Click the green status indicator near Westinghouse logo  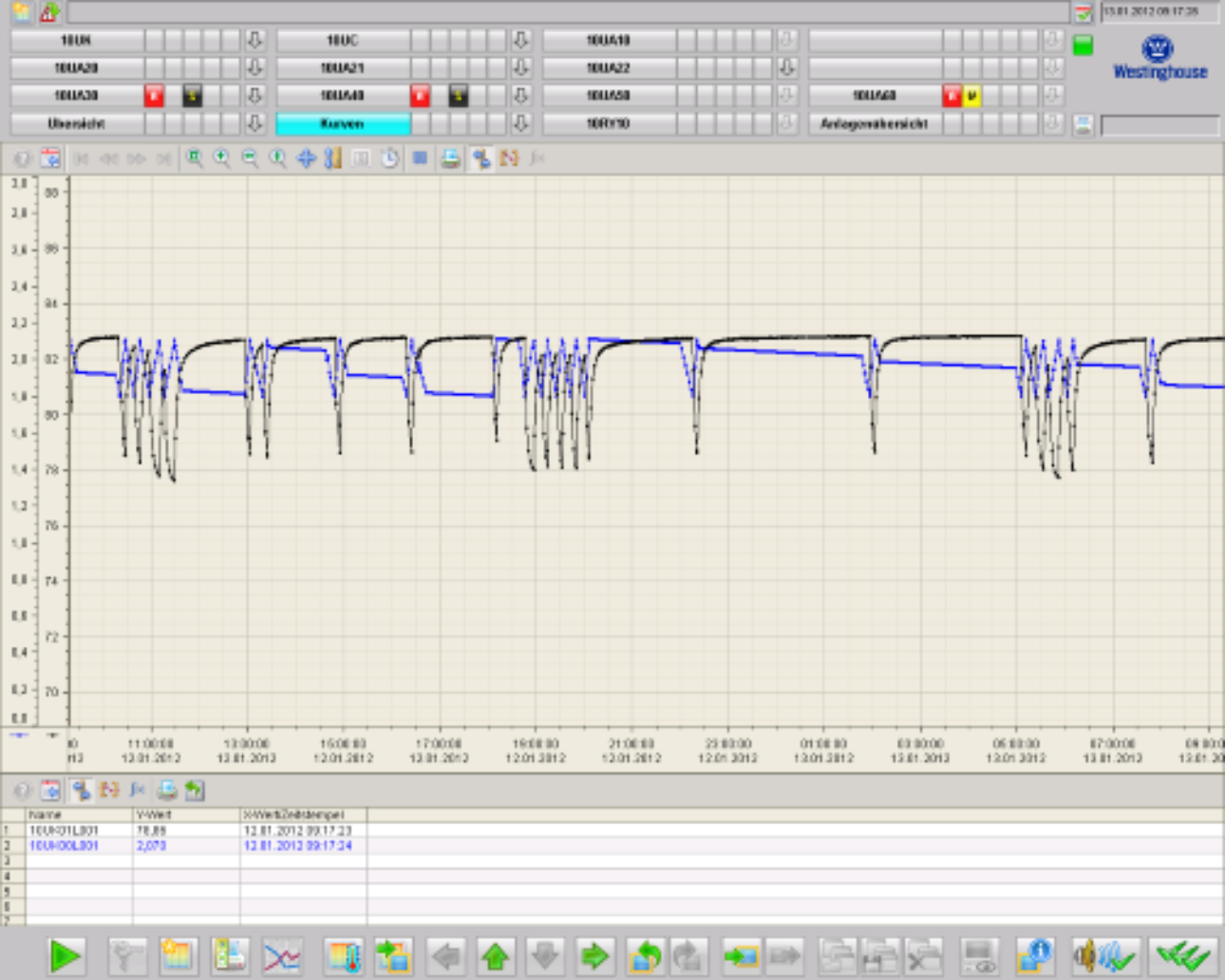click(1083, 45)
